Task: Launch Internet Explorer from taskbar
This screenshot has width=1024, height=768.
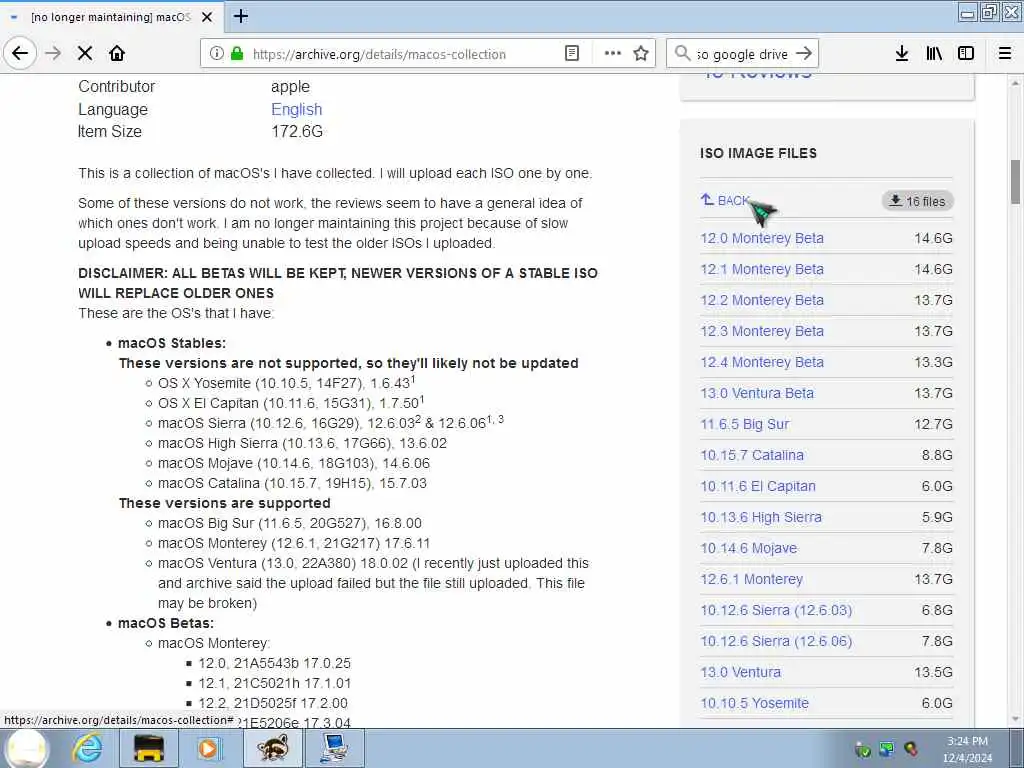Action: (x=88, y=748)
